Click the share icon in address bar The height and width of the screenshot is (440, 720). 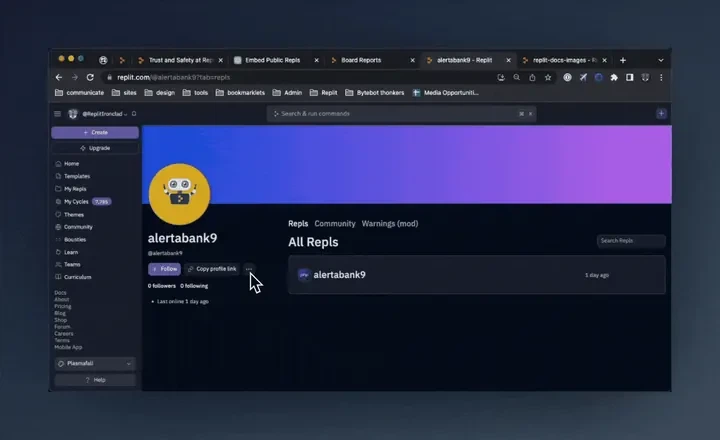532,78
